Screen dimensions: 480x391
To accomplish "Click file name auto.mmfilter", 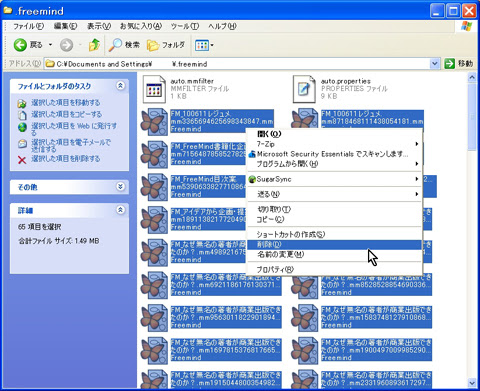I will (x=192, y=81).
